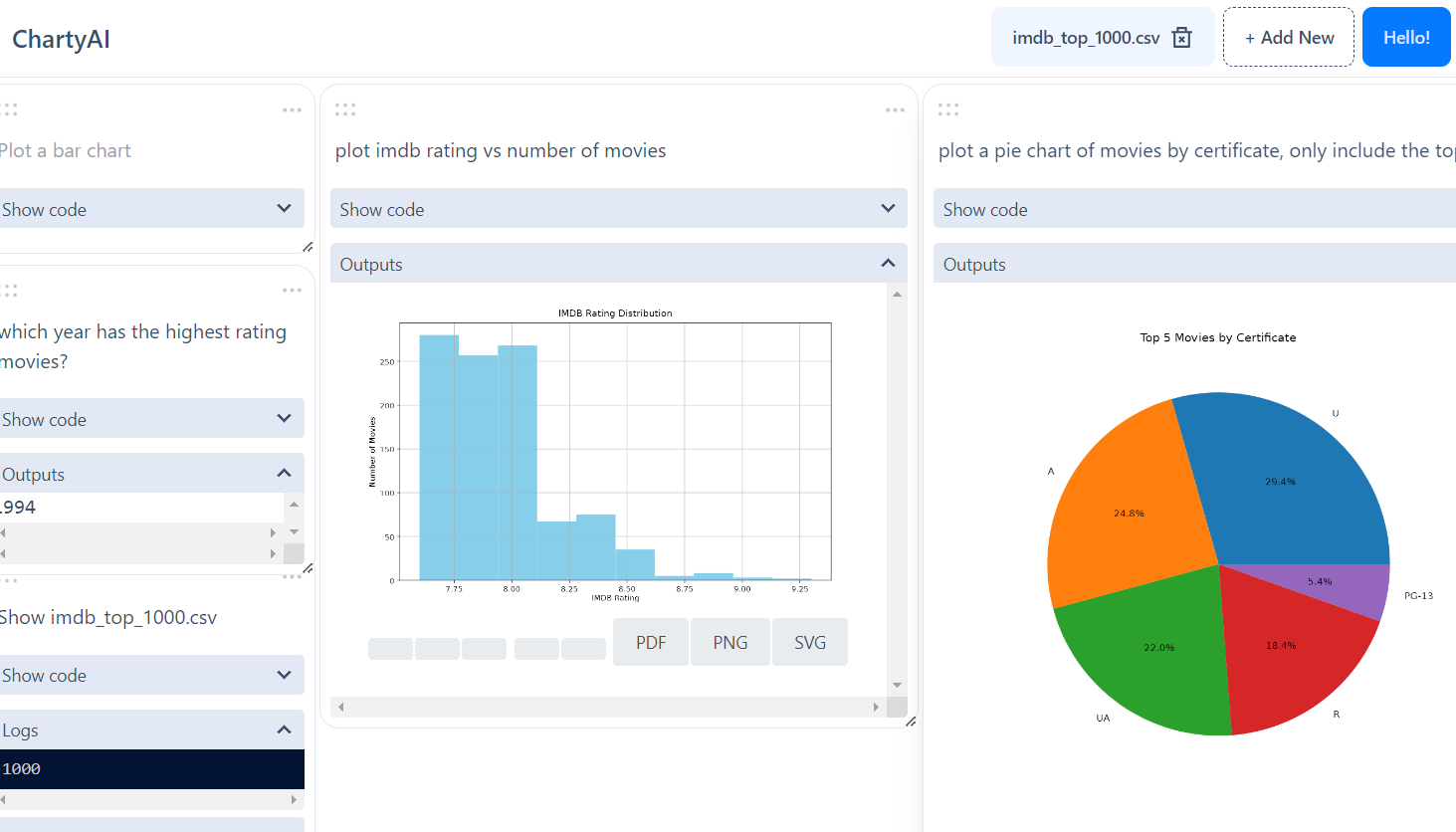Grab drag handle of pie chart card
1456x832 pixels.
[x=948, y=110]
